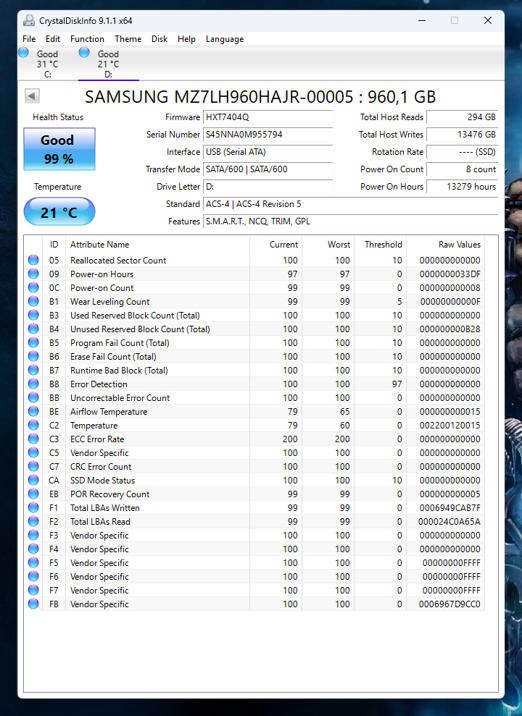Click status orb of Uncorrectable Error Count

(33, 397)
